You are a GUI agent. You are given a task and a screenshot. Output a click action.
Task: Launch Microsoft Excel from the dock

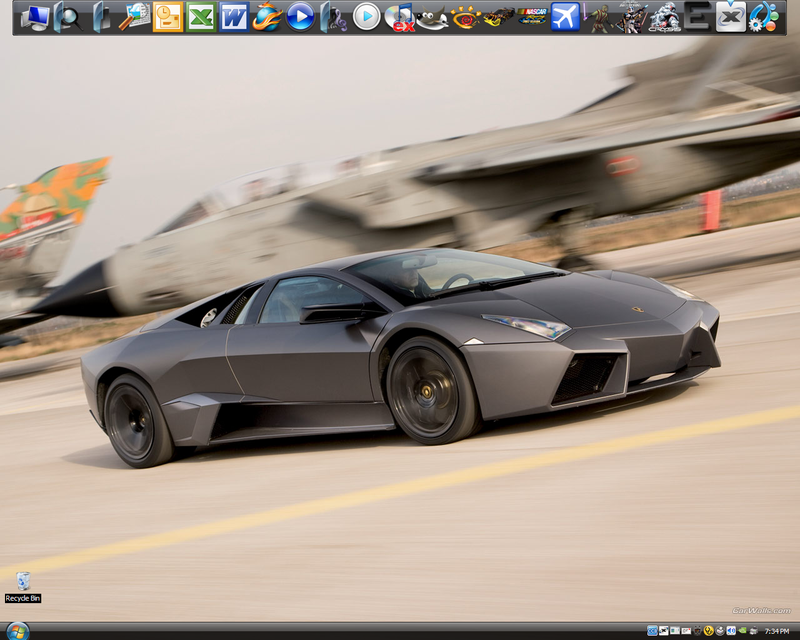click(x=201, y=17)
